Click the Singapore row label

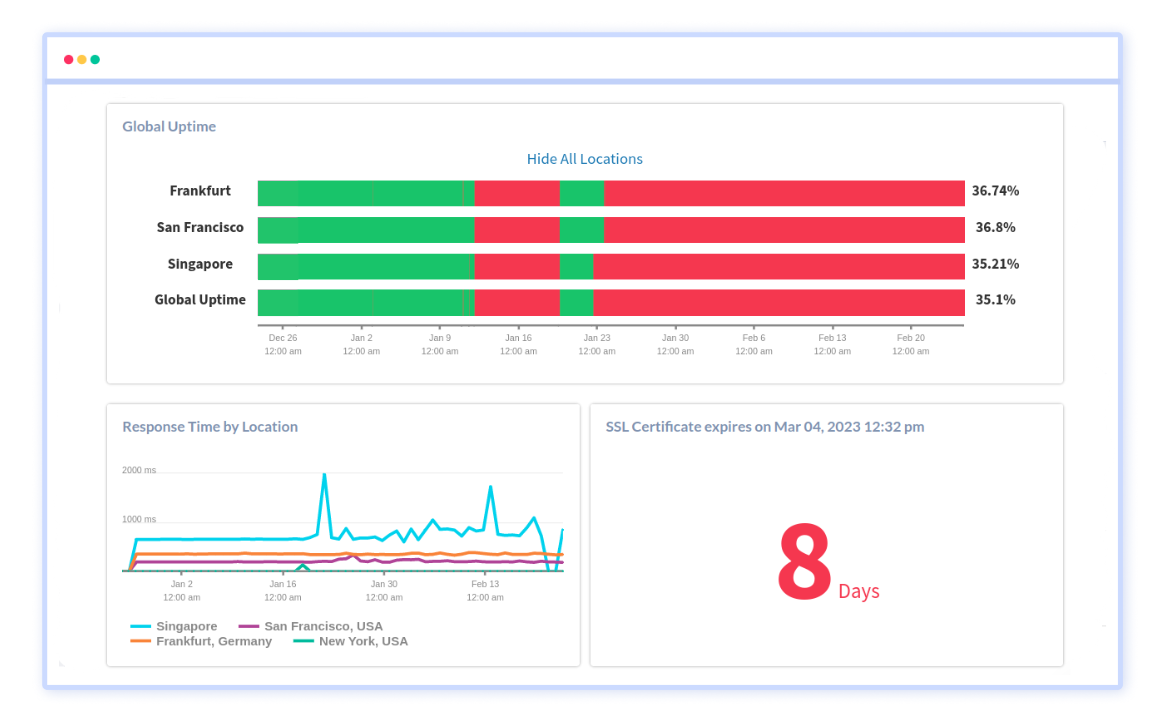point(200,264)
